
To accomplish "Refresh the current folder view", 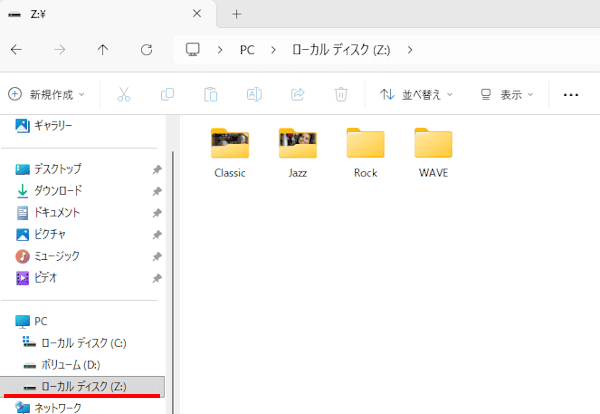I will [x=146, y=50].
